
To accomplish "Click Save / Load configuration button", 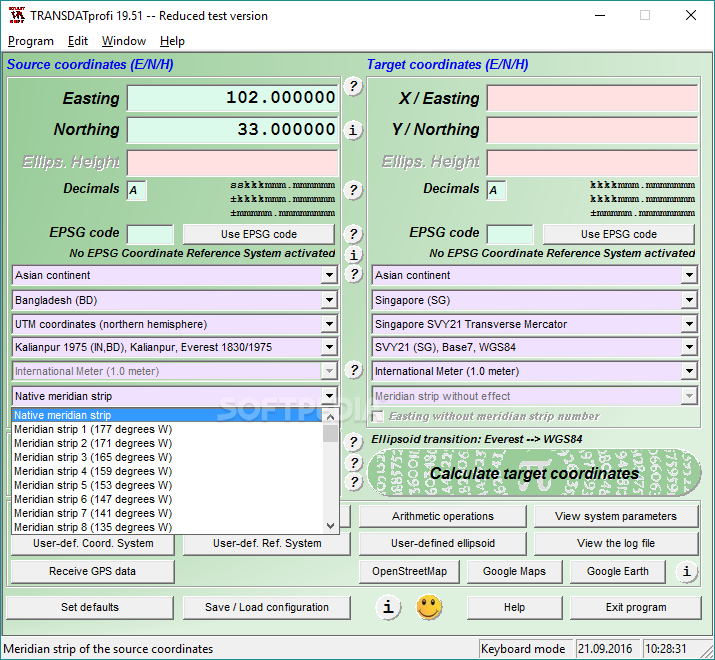I will pos(267,607).
